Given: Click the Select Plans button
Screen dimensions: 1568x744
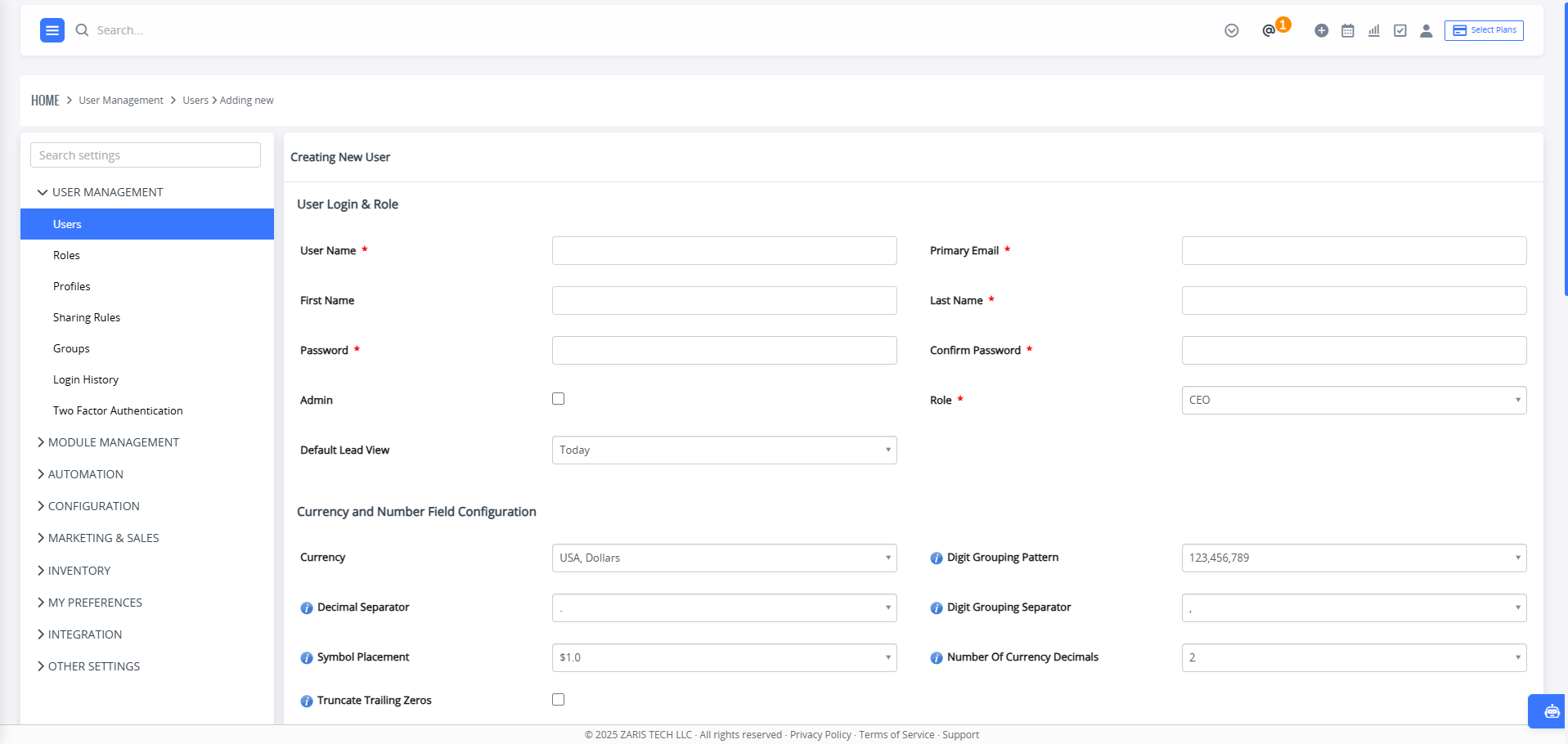Looking at the screenshot, I should [1484, 30].
